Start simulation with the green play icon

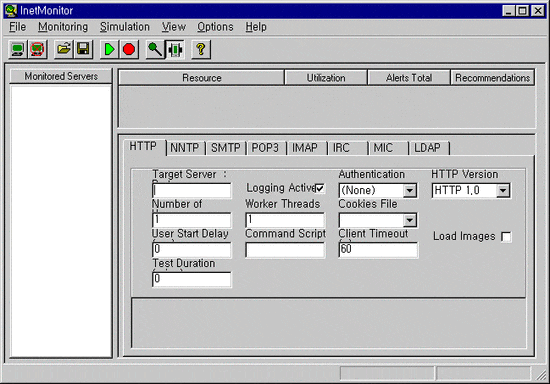[109, 49]
